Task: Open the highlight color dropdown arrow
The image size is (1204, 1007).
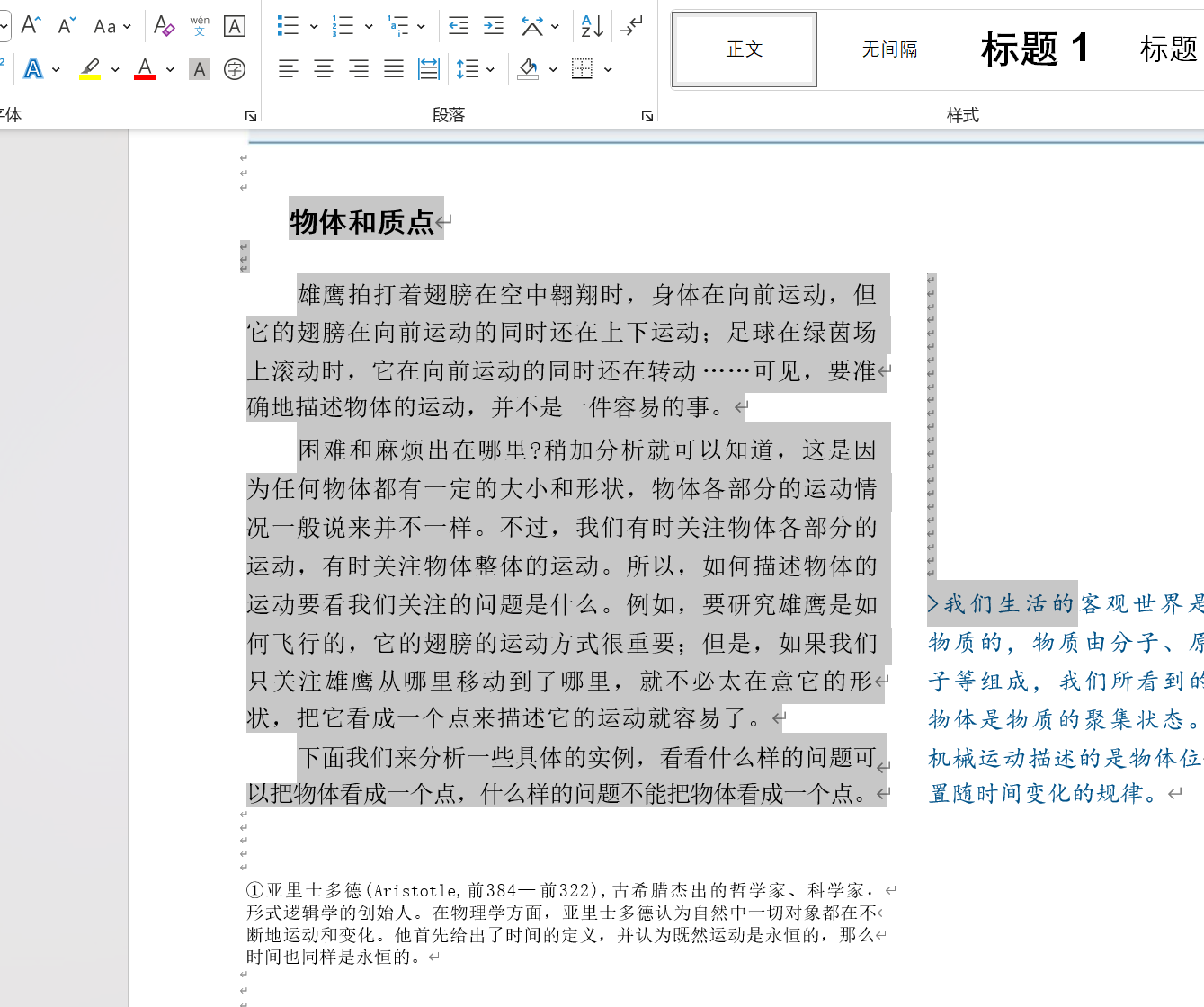Action: click(115, 69)
